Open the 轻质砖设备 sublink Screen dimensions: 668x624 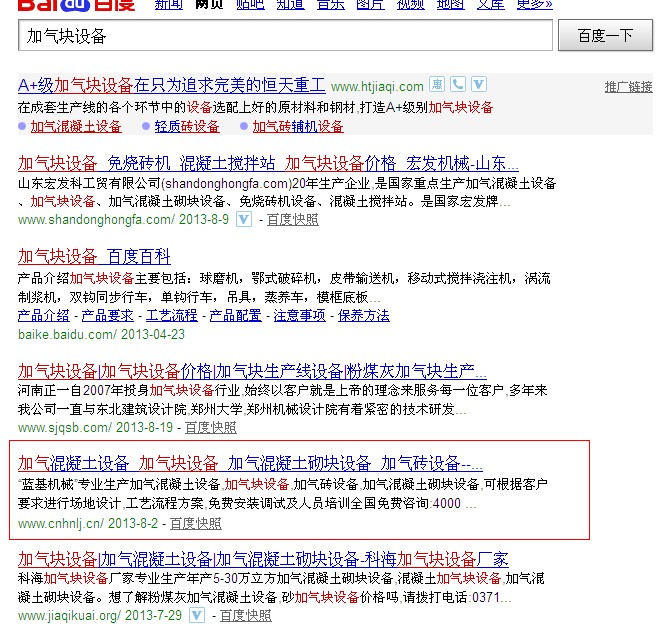187,127
